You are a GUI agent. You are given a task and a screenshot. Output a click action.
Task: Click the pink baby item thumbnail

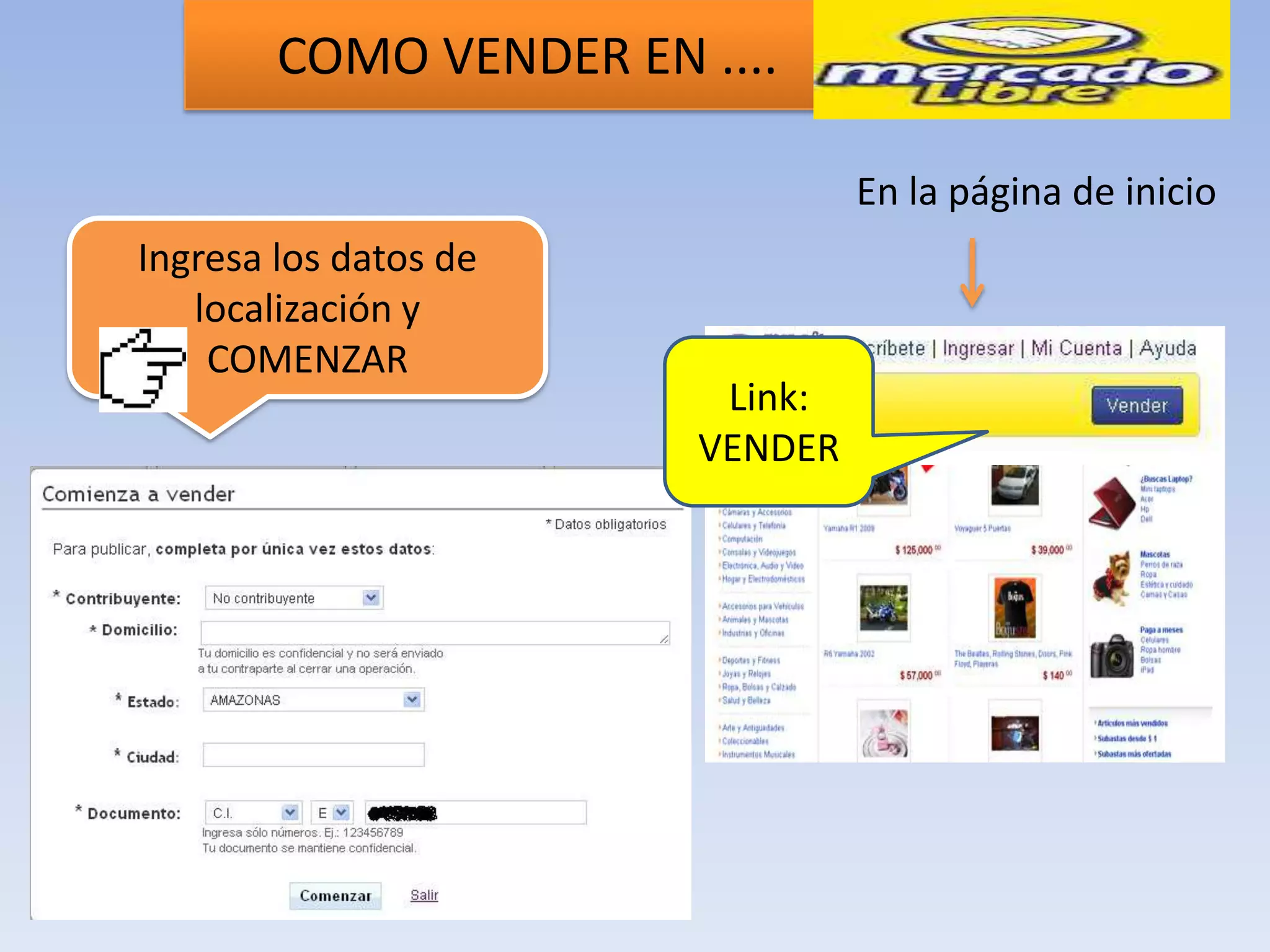(884, 733)
